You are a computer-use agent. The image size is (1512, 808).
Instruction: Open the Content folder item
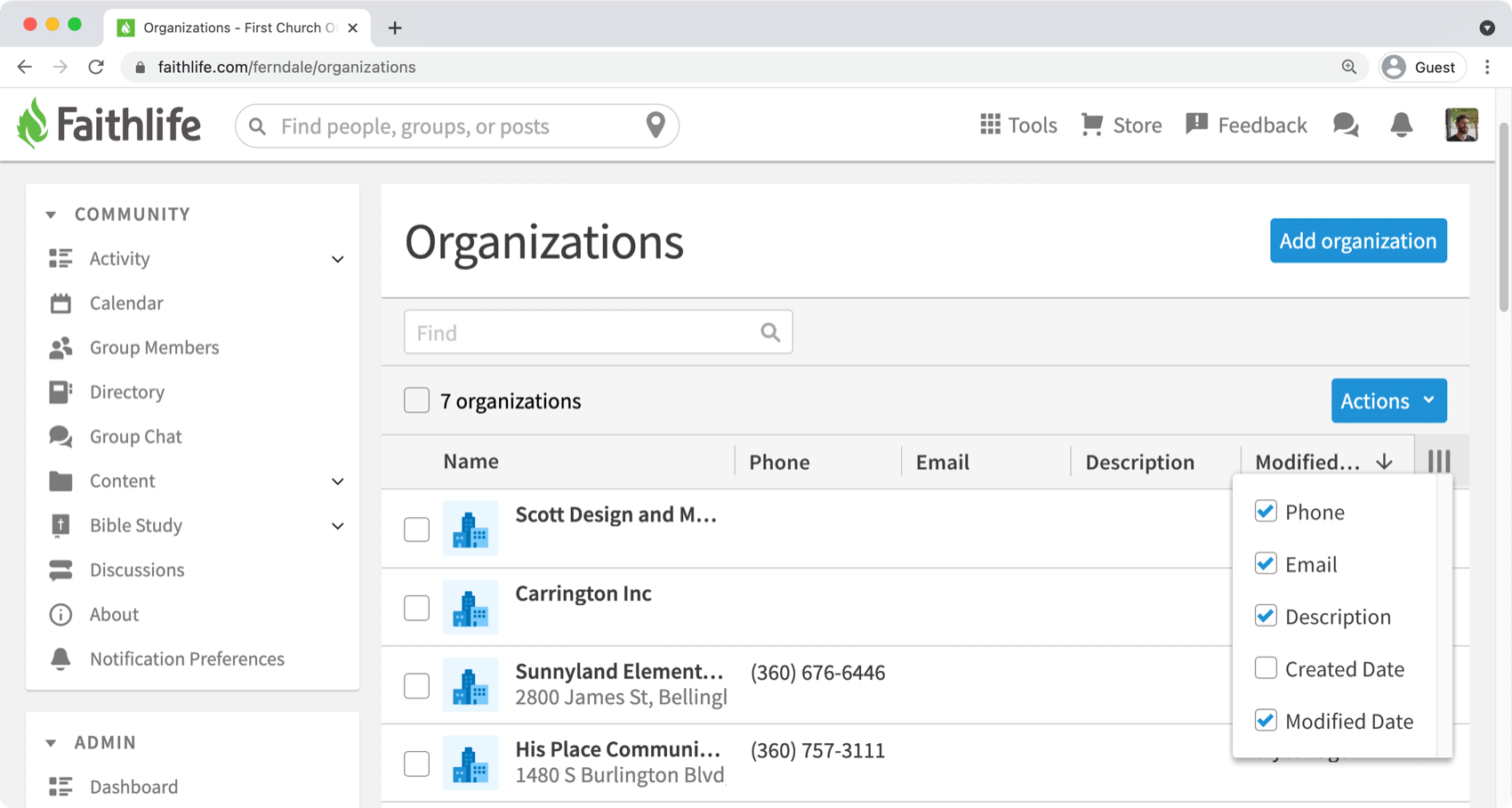122,481
